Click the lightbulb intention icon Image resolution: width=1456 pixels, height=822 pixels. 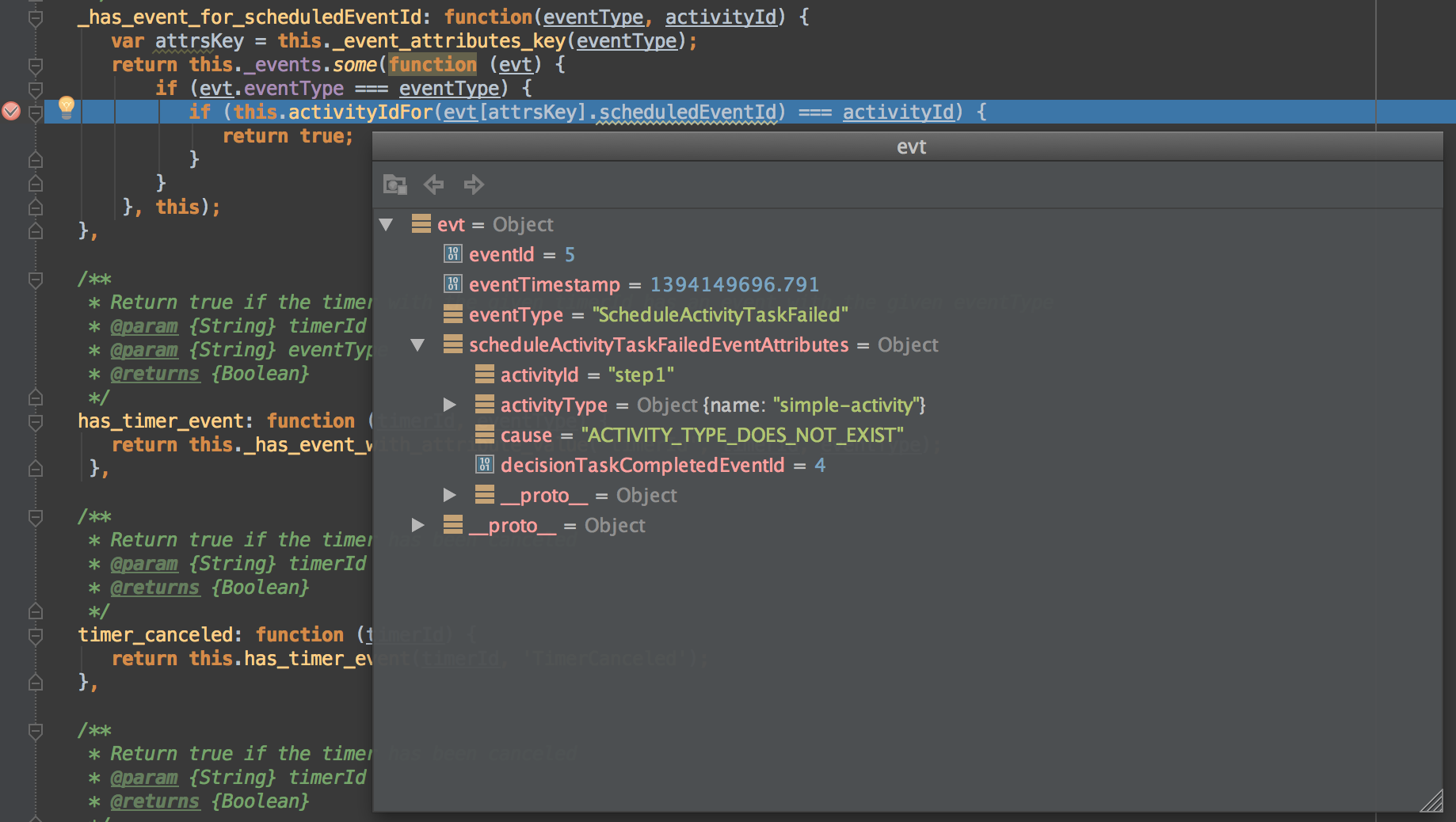(x=67, y=108)
